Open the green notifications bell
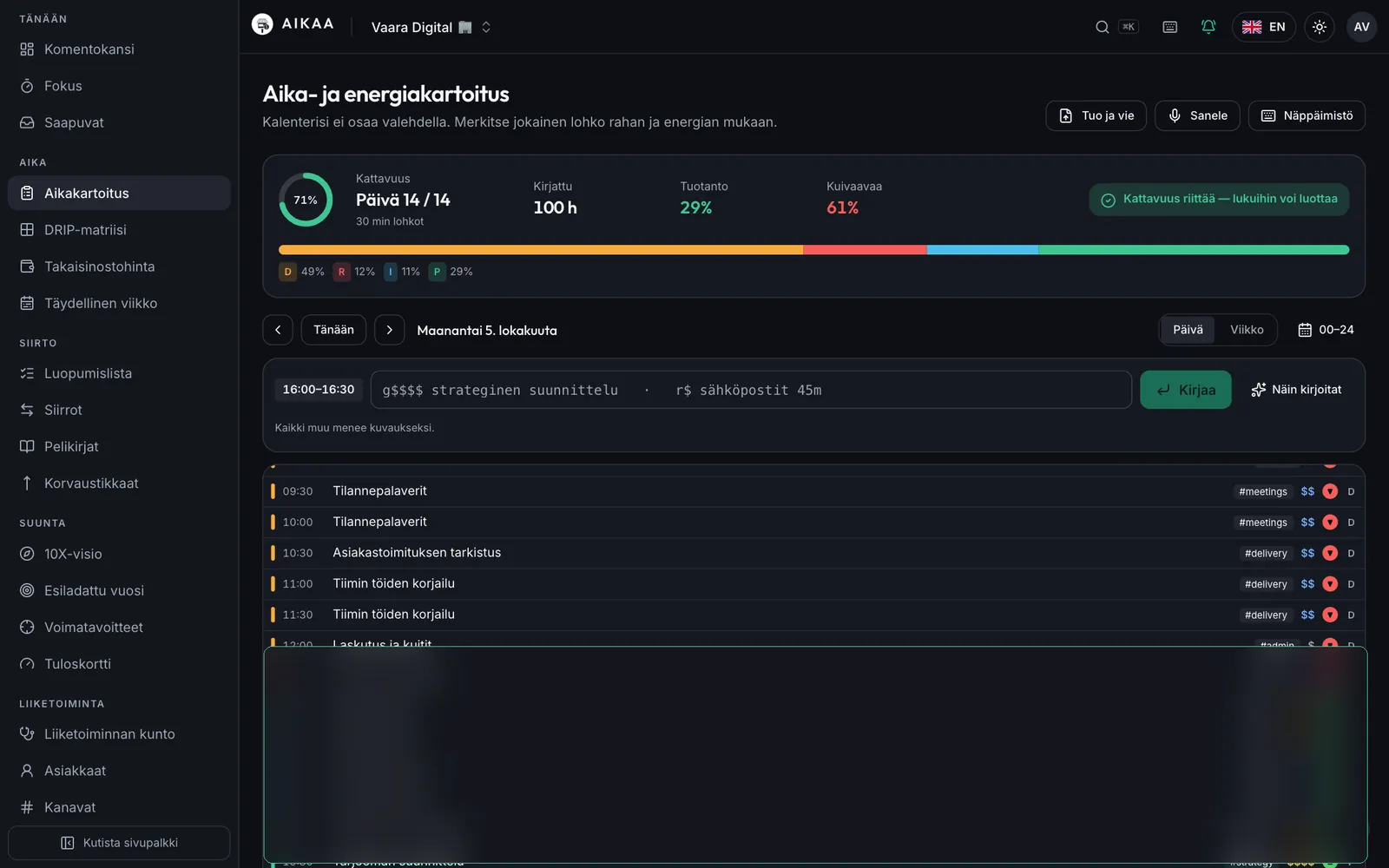Screen dimensions: 1389x868 click(x=1208, y=27)
